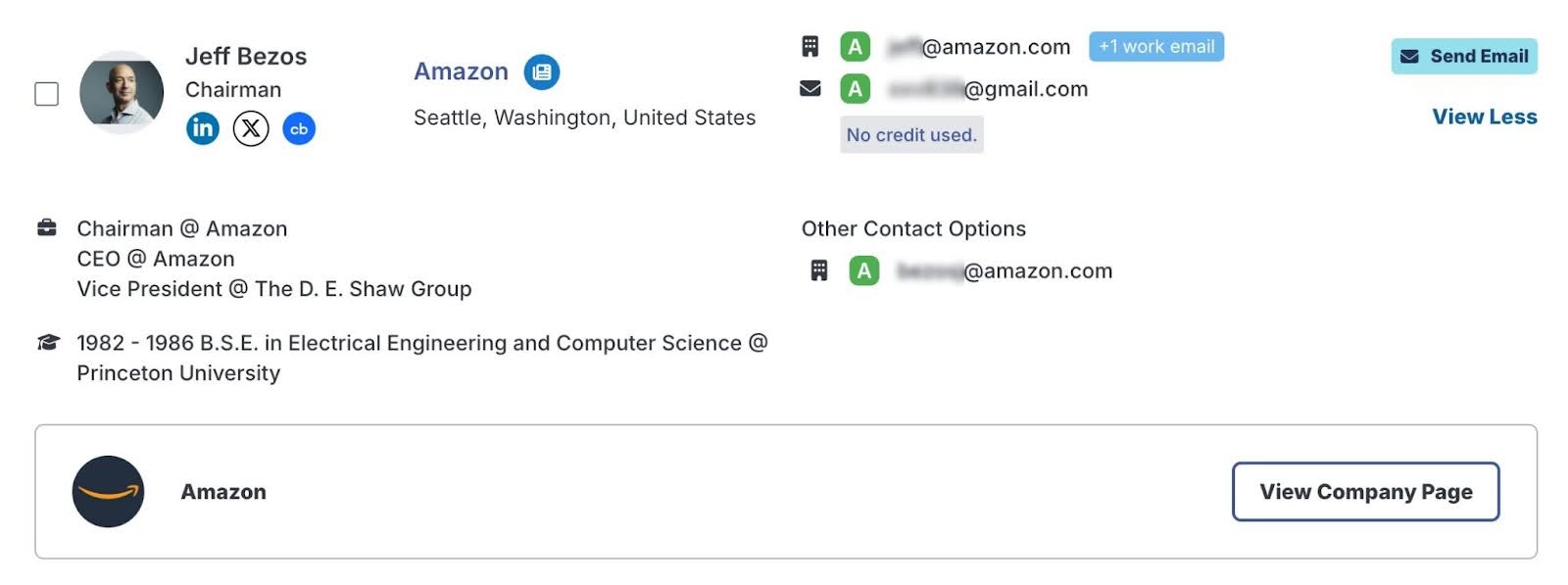1568x585 pixels.
Task: Click Jeff Bezos's profile photo
Action: [122, 92]
